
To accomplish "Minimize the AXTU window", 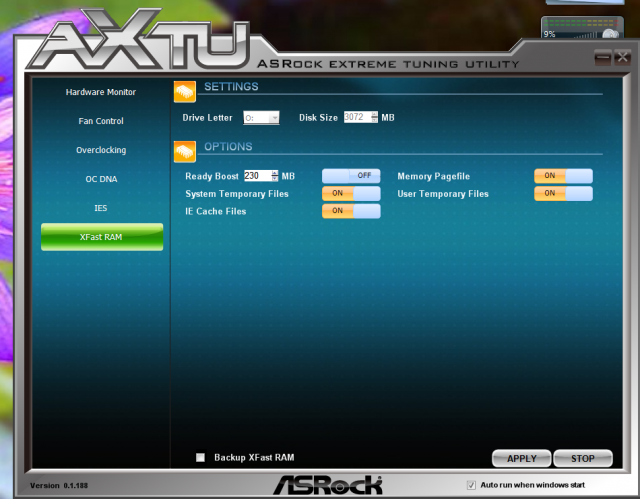I will (x=603, y=58).
